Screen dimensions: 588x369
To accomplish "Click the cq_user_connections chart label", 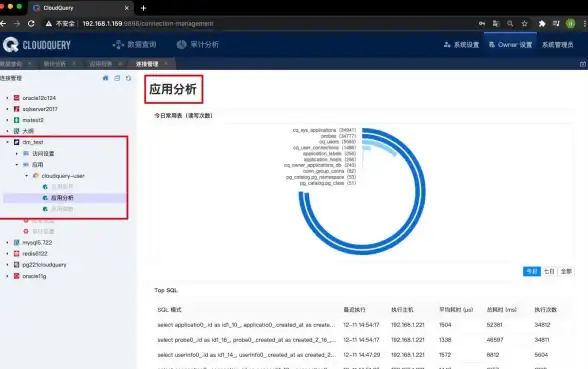I will (x=324, y=148).
